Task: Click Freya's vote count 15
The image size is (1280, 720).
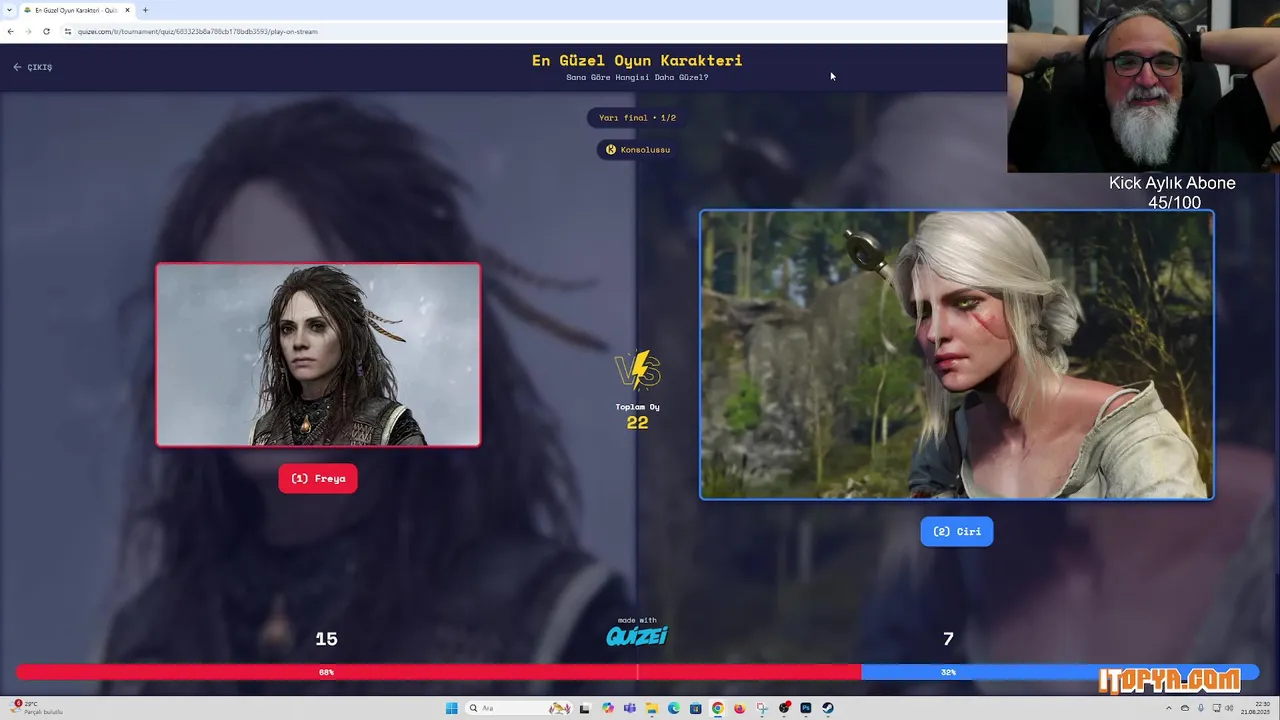Action: coord(326,639)
